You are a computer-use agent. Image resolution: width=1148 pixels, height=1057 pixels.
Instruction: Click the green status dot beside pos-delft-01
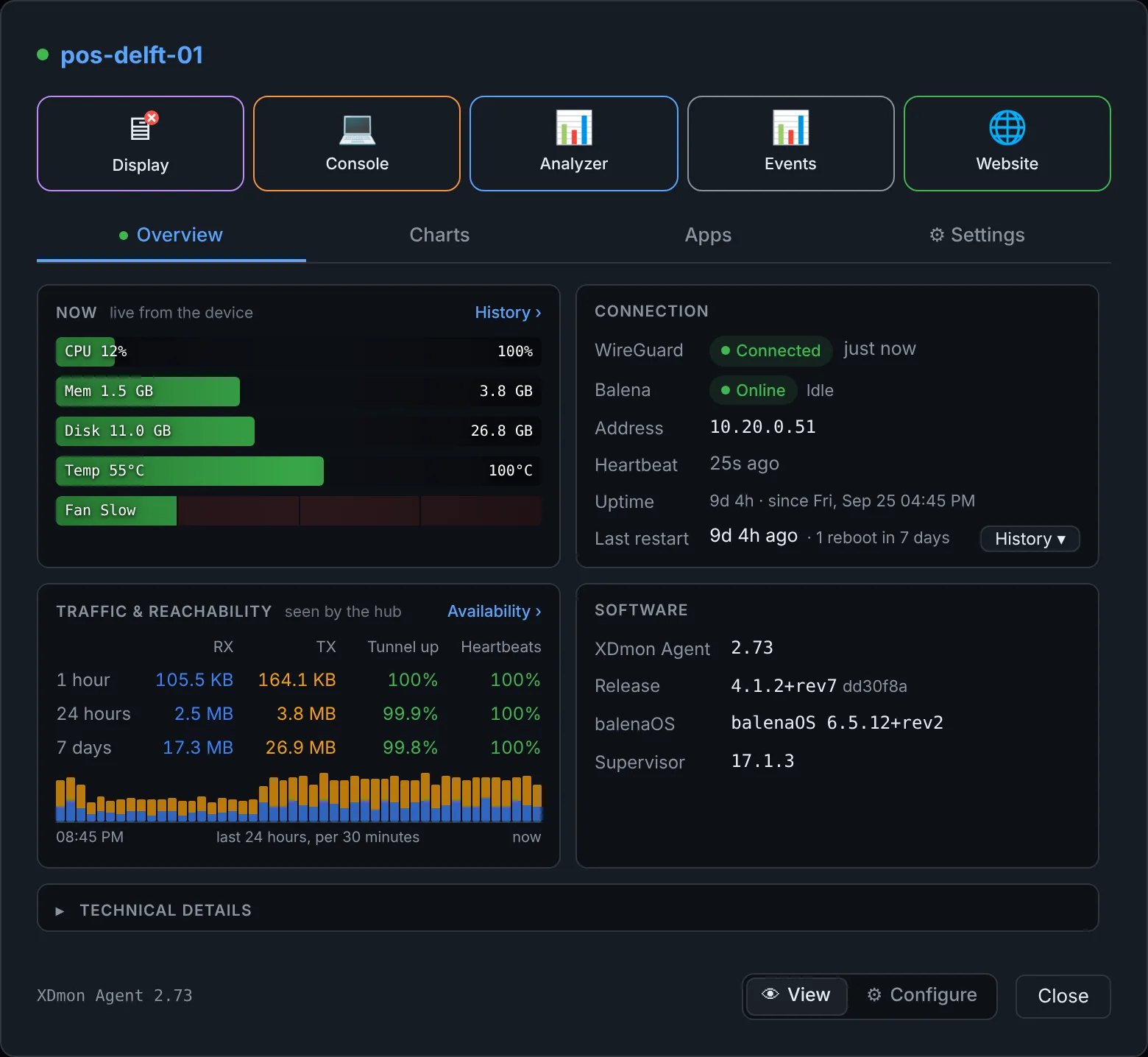click(43, 54)
